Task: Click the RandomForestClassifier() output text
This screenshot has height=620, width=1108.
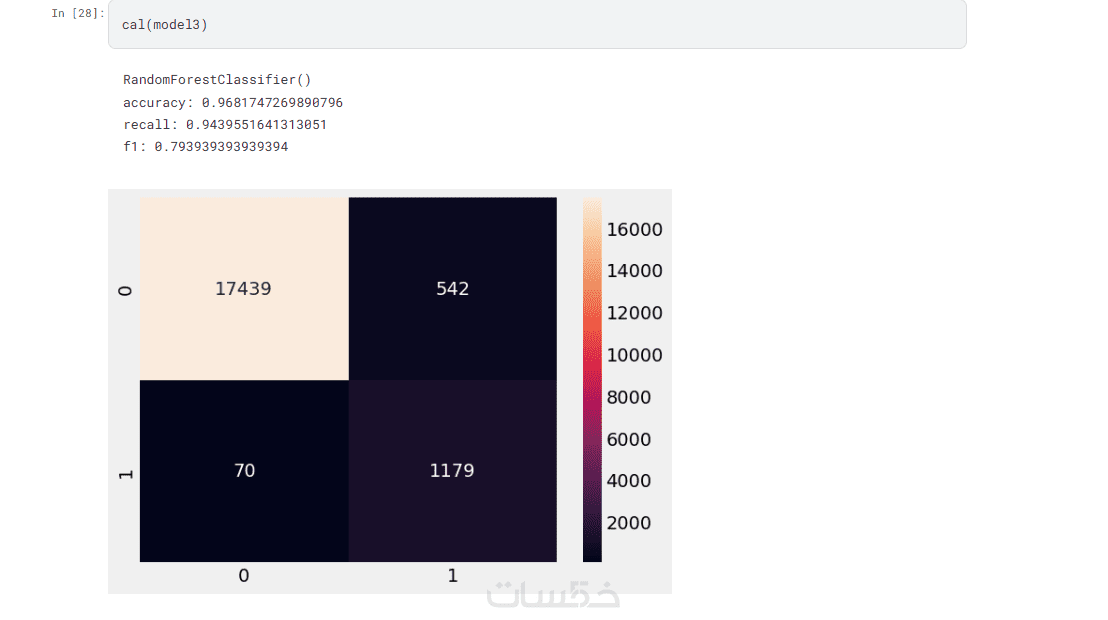Action: pos(218,79)
